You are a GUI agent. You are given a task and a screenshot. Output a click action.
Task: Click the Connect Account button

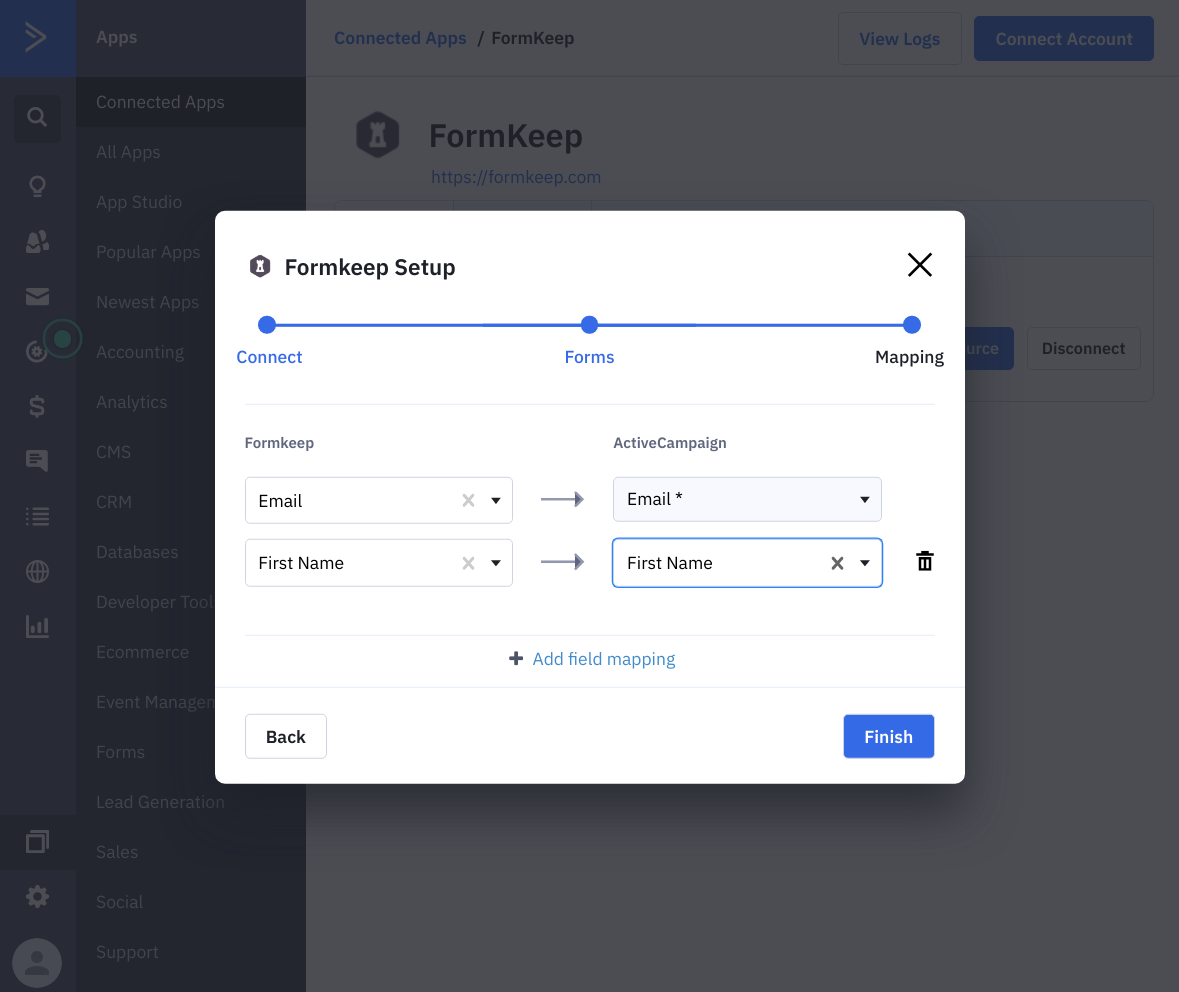[x=1063, y=38]
